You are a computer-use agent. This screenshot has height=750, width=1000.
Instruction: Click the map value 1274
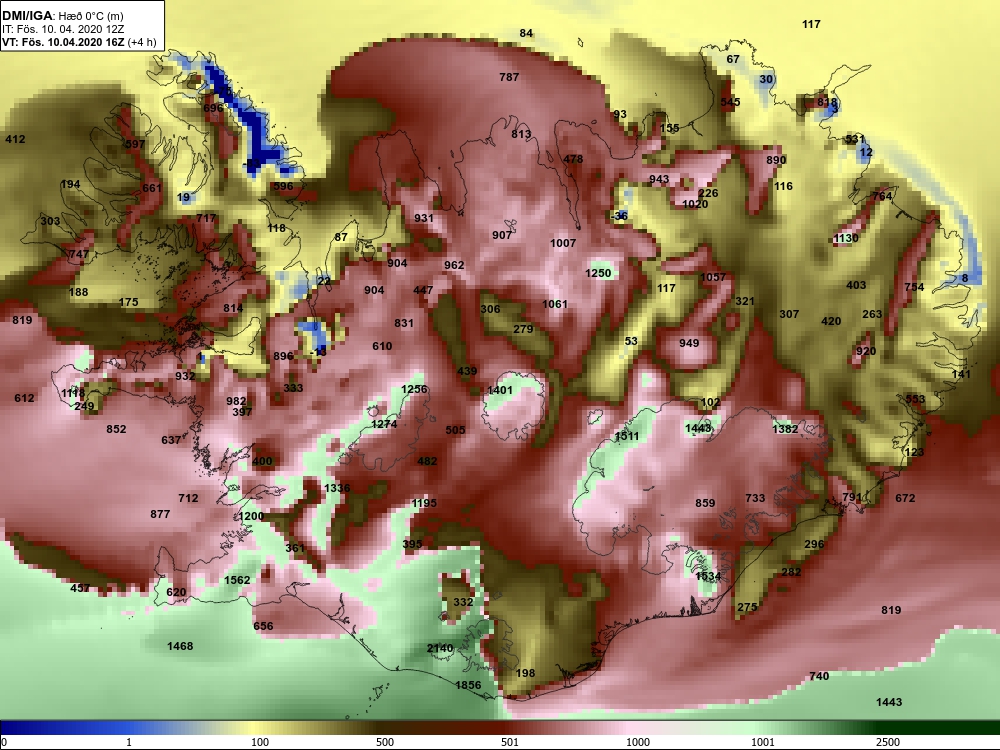[x=384, y=424]
